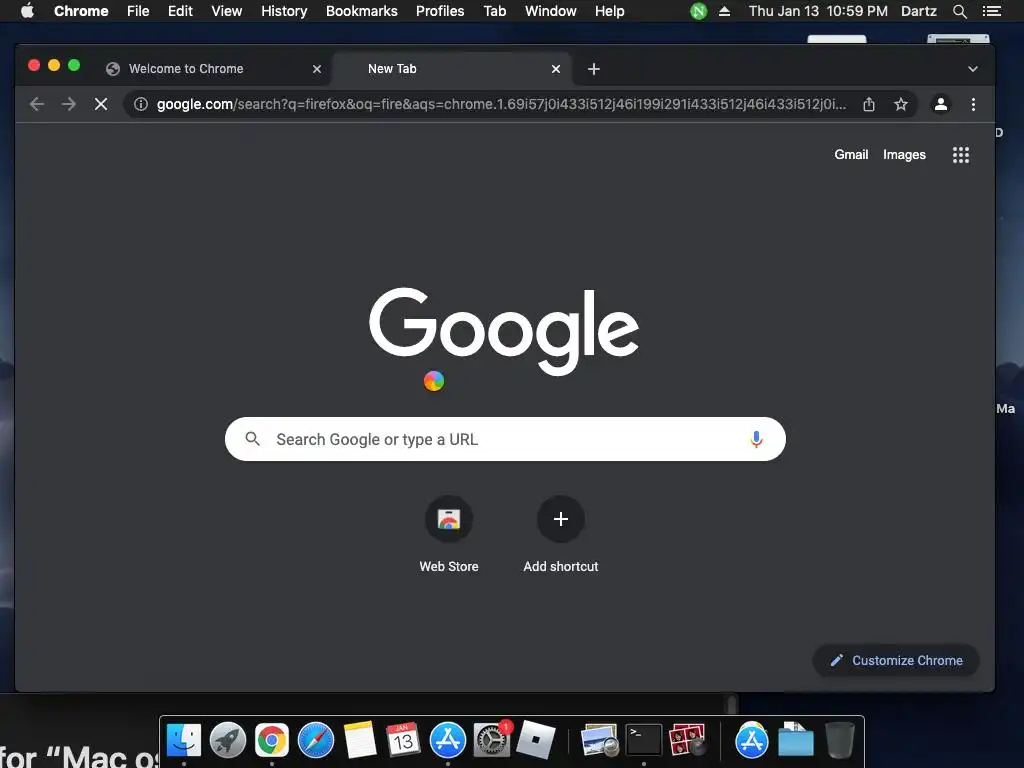The image size is (1024, 768).
Task: Open Notification Center list icon
Action: click(991, 11)
